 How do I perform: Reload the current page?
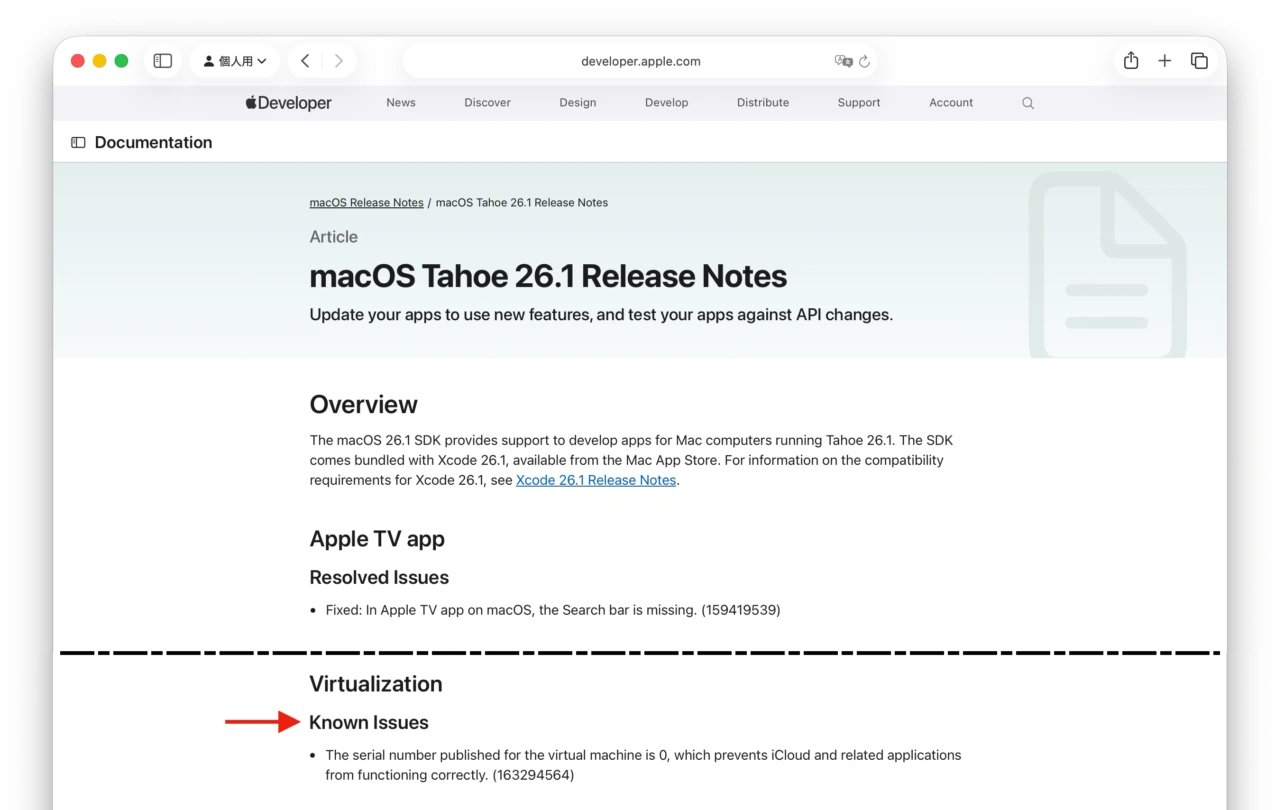click(864, 61)
